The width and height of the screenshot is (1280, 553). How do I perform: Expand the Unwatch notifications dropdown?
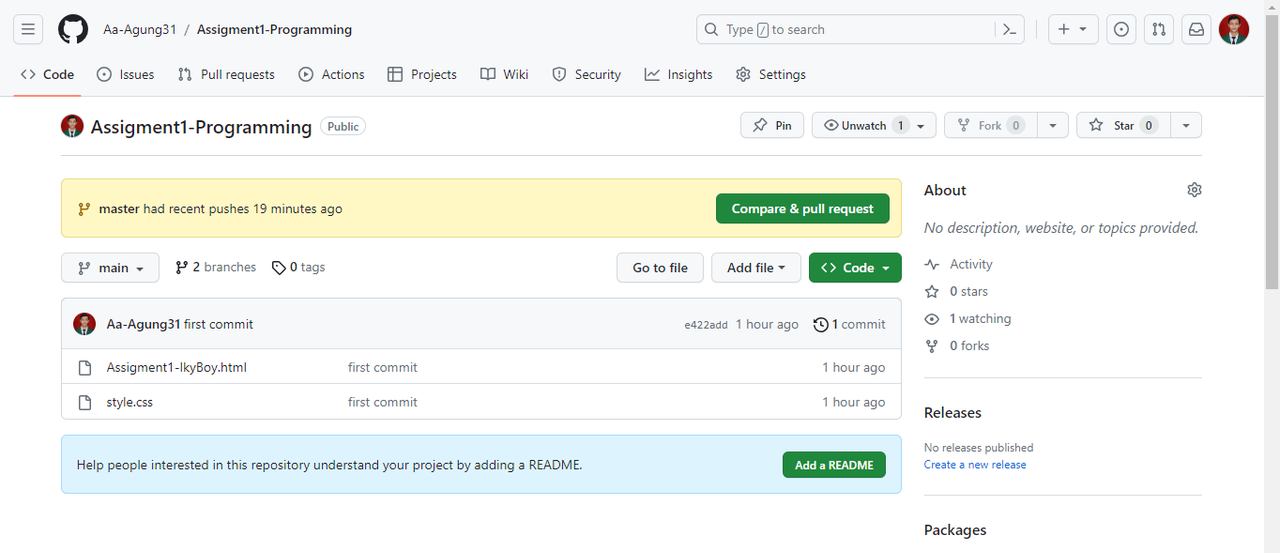(x=874, y=125)
